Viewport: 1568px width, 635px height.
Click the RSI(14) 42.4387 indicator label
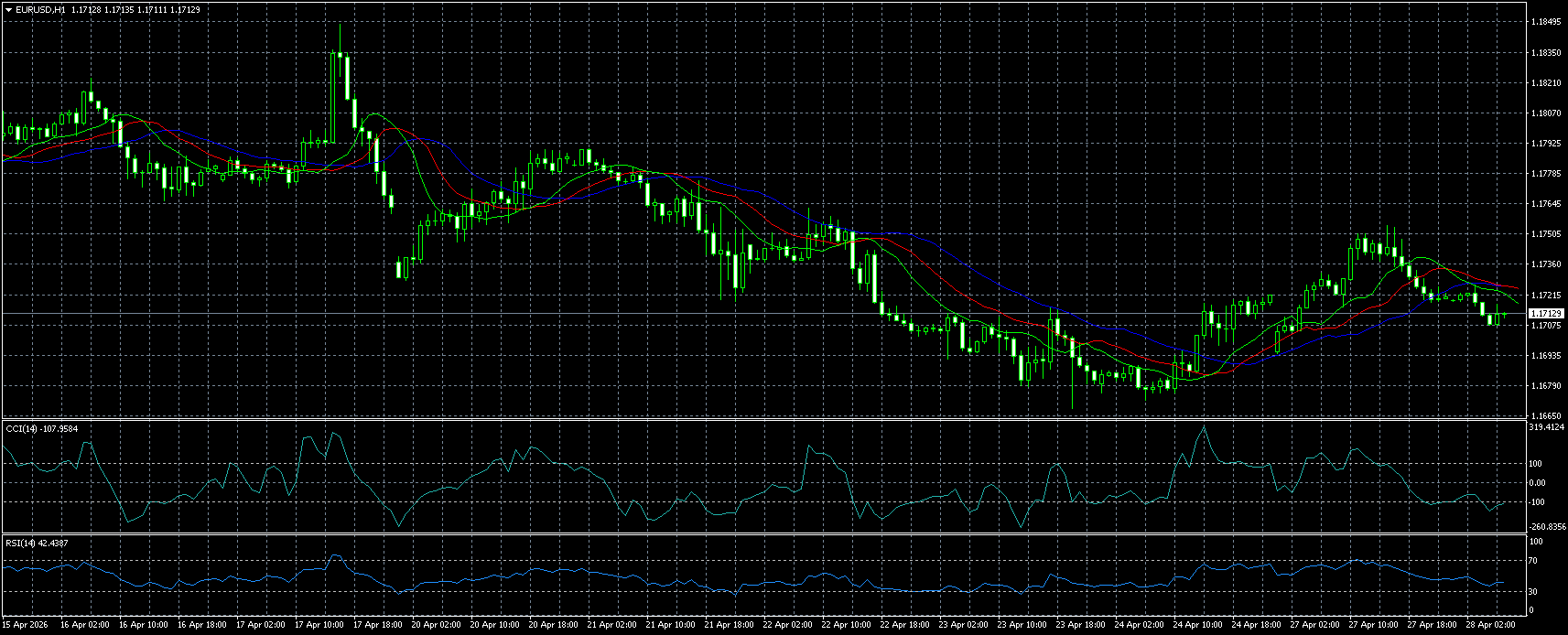[37, 543]
